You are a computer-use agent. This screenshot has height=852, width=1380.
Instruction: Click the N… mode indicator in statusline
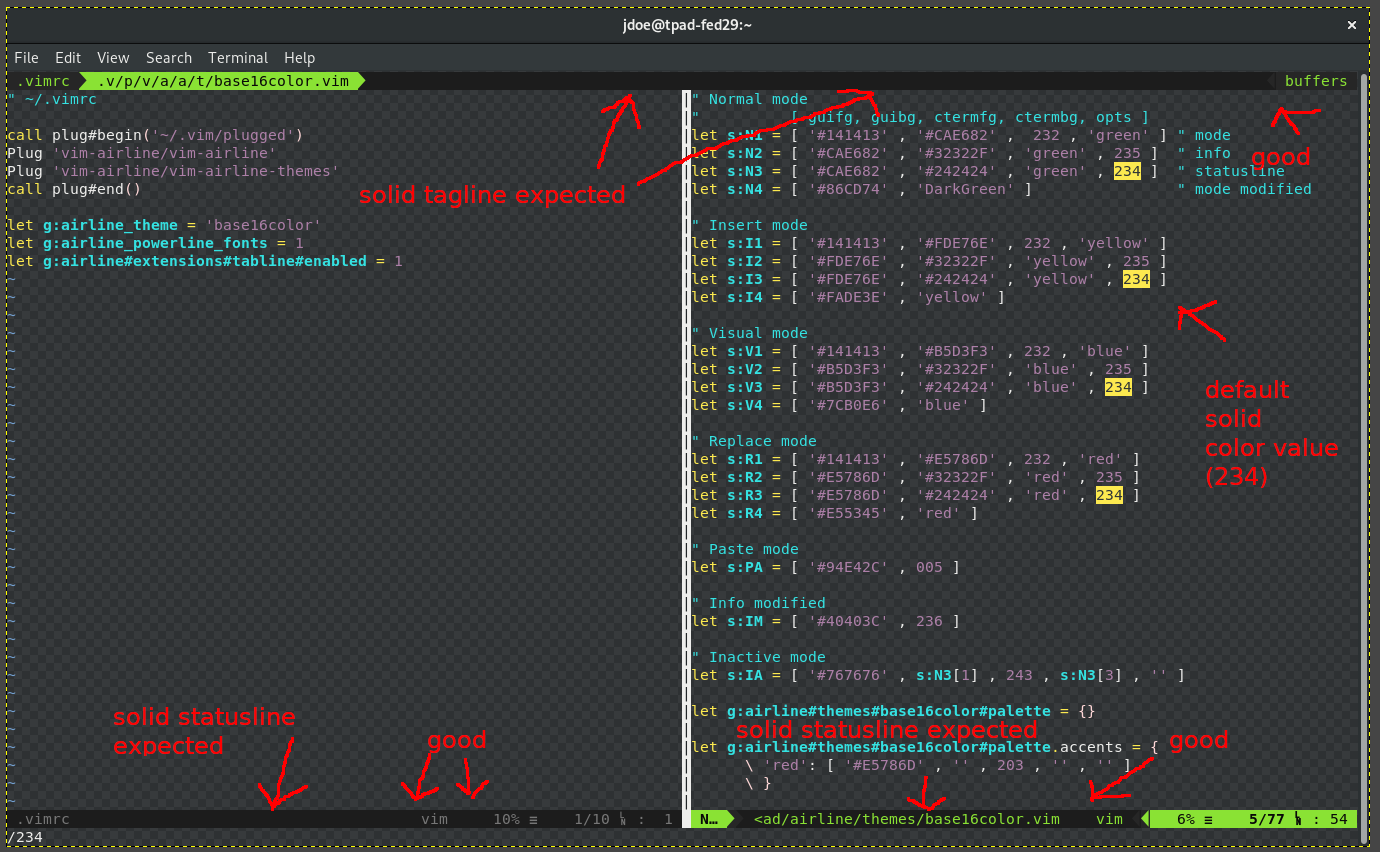pyautogui.click(x=710, y=819)
